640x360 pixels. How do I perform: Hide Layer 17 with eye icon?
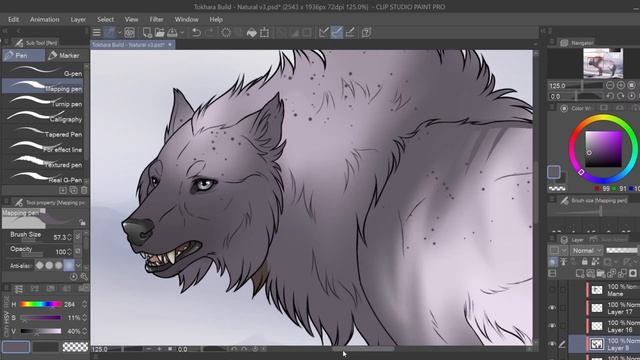pyautogui.click(x=552, y=308)
